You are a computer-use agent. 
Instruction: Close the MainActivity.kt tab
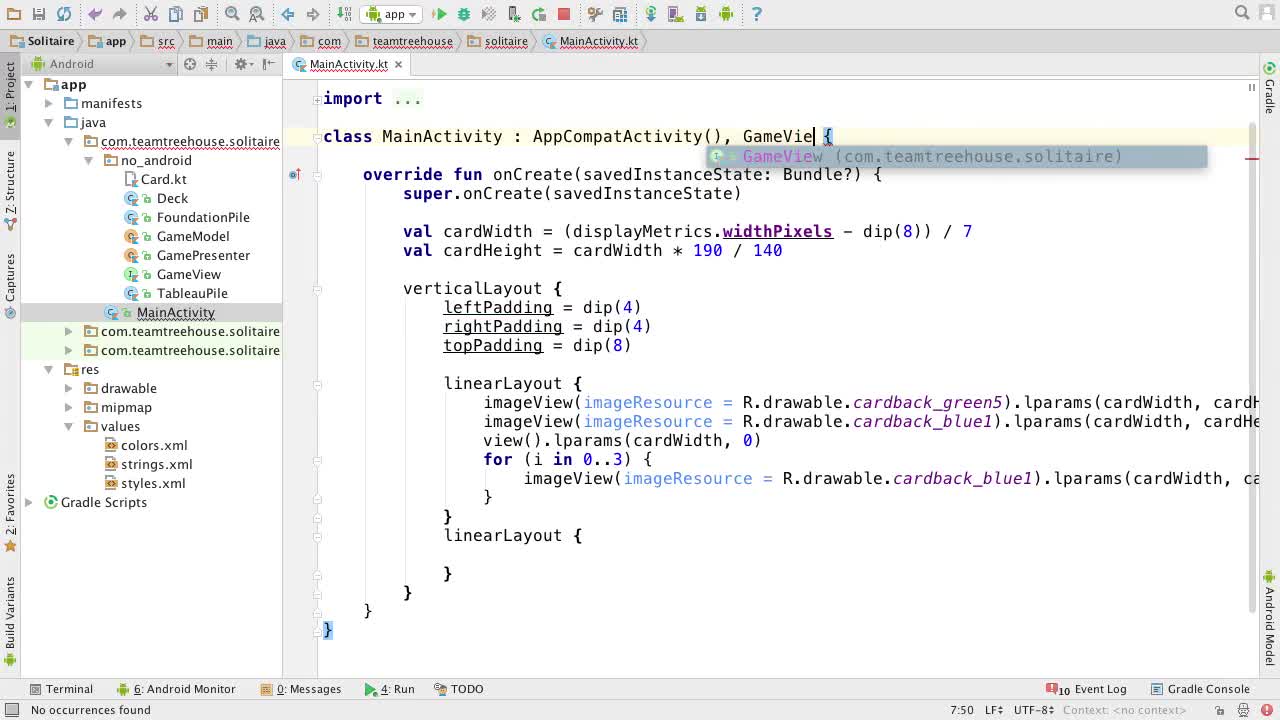tap(398, 64)
